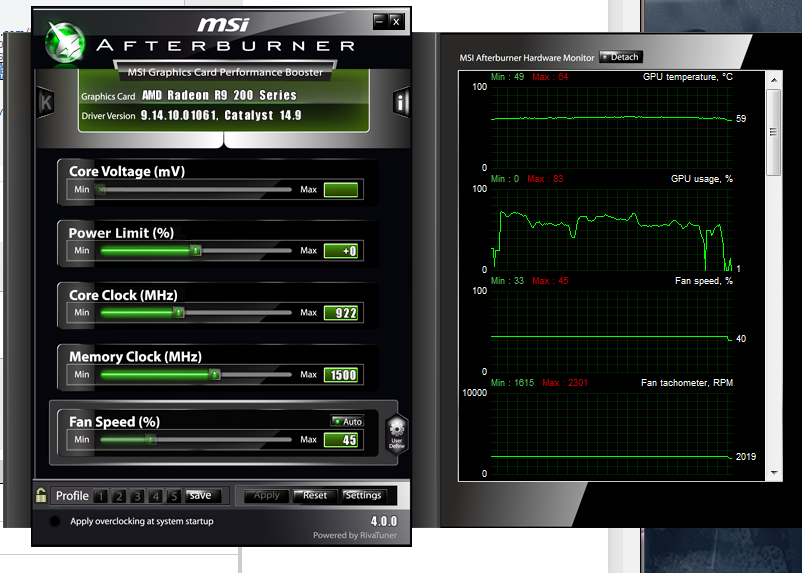Select profile slot 1

[x=101, y=496]
